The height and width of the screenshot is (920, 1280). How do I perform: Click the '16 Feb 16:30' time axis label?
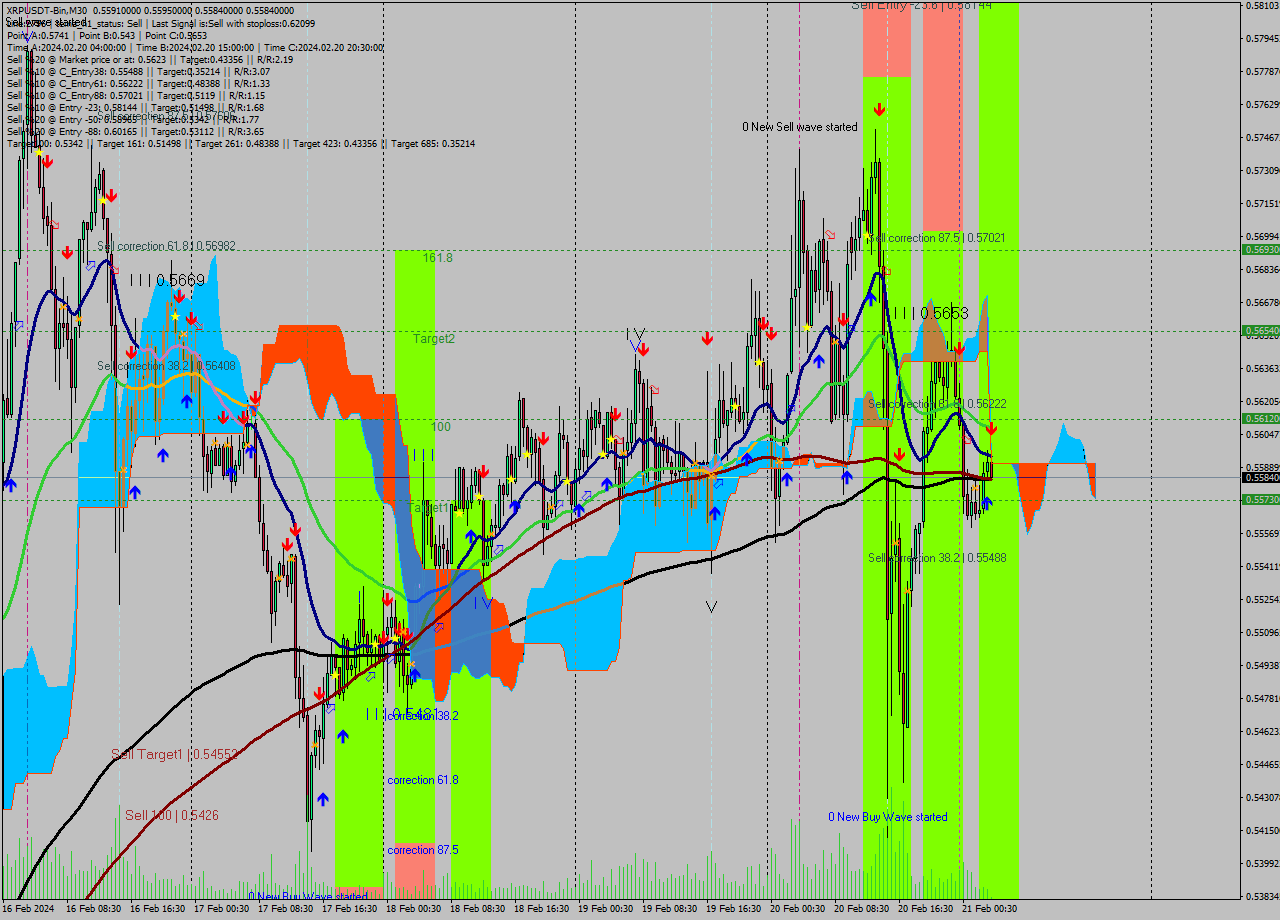tap(158, 909)
